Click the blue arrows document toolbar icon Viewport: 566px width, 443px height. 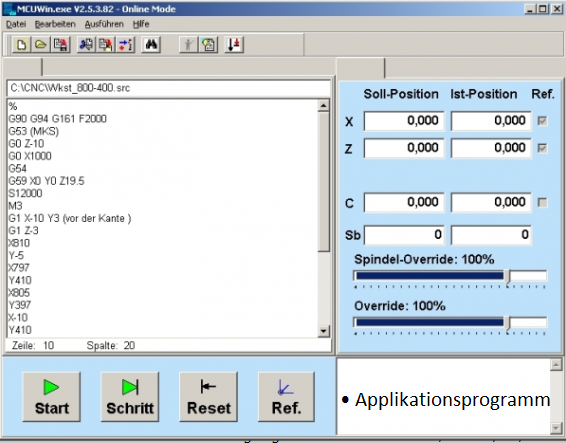(86, 45)
